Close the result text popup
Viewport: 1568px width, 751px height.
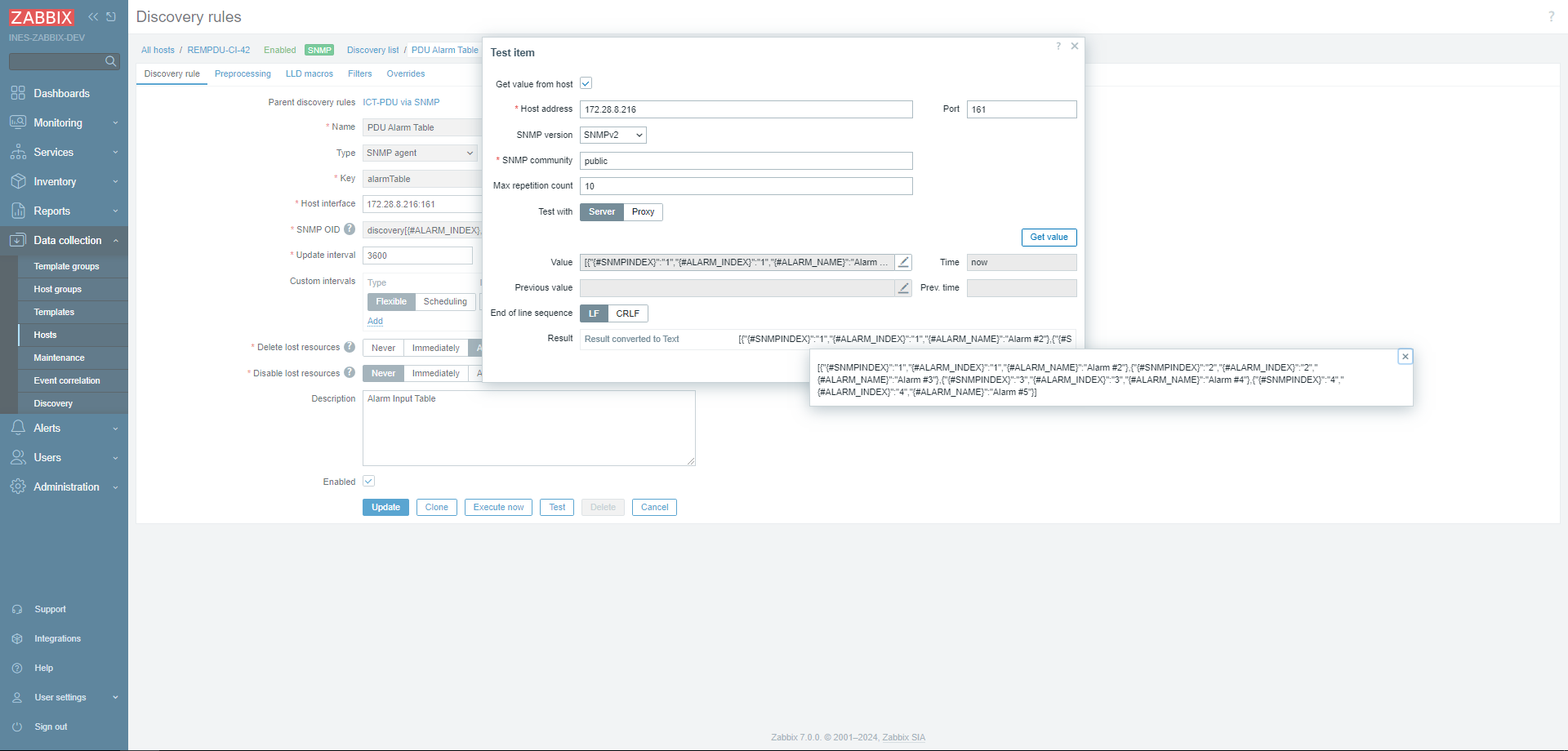tap(1405, 357)
